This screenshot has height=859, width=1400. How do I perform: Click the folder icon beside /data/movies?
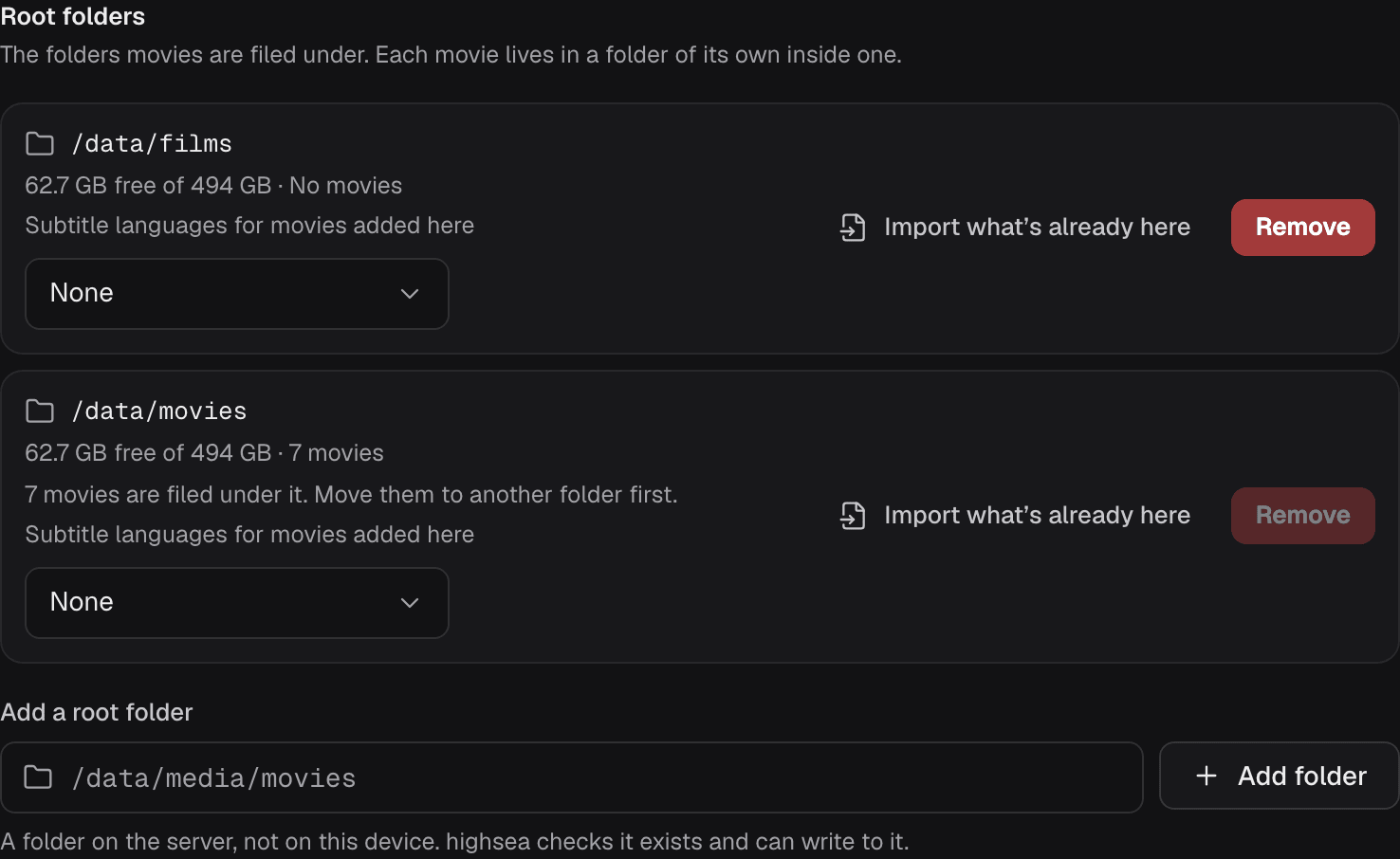pyautogui.click(x=40, y=411)
